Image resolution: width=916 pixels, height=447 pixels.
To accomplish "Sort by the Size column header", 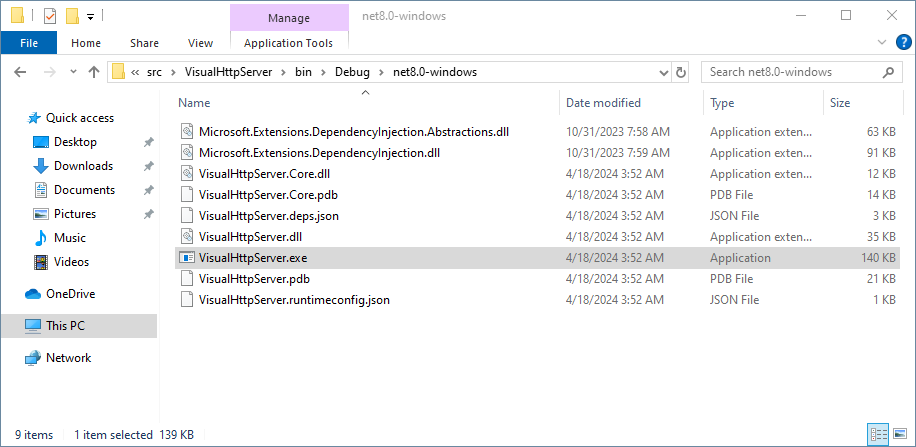I will click(x=840, y=103).
